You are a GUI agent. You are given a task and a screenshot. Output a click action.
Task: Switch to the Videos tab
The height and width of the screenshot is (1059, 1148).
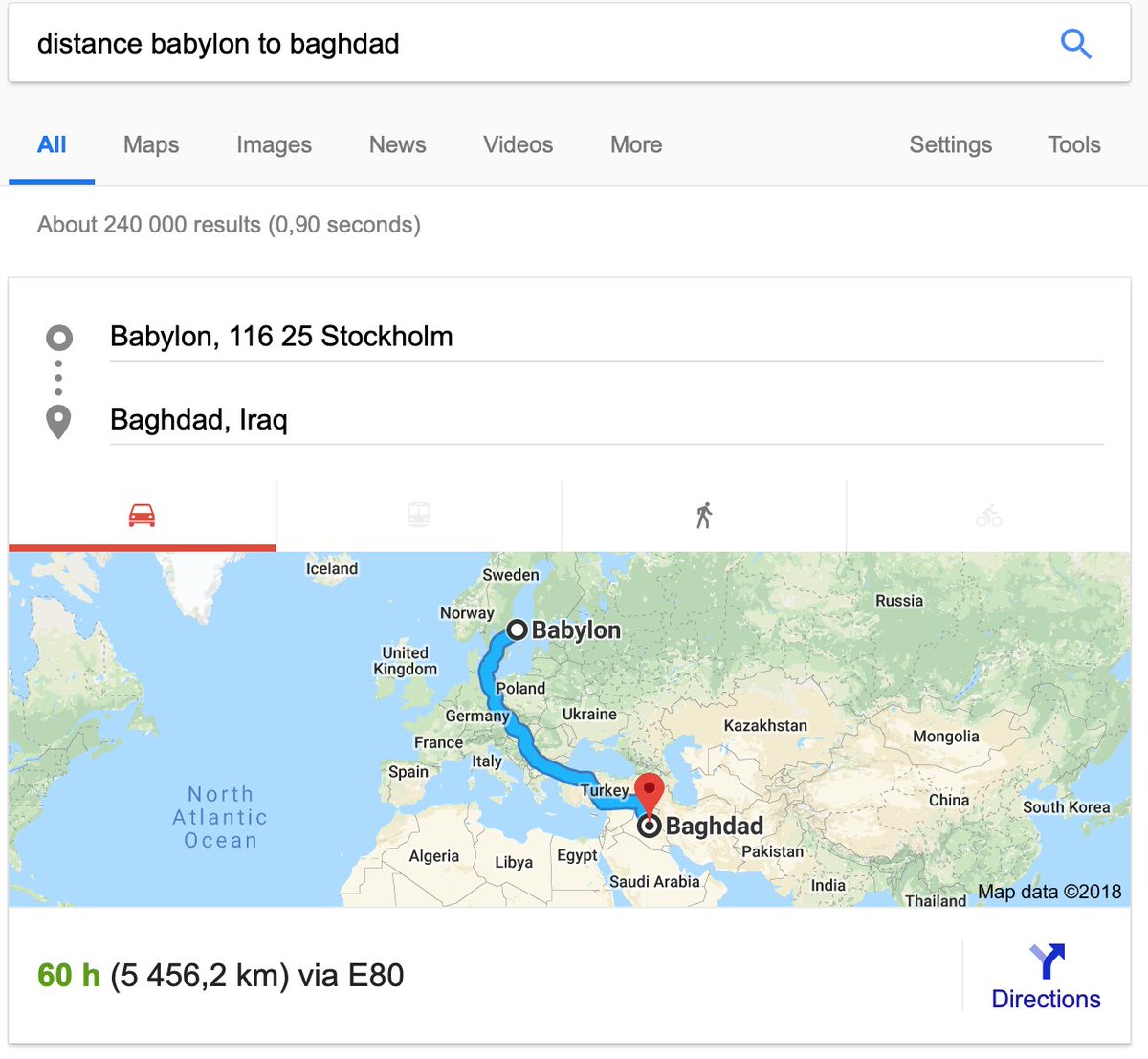click(x=518, y=144)
